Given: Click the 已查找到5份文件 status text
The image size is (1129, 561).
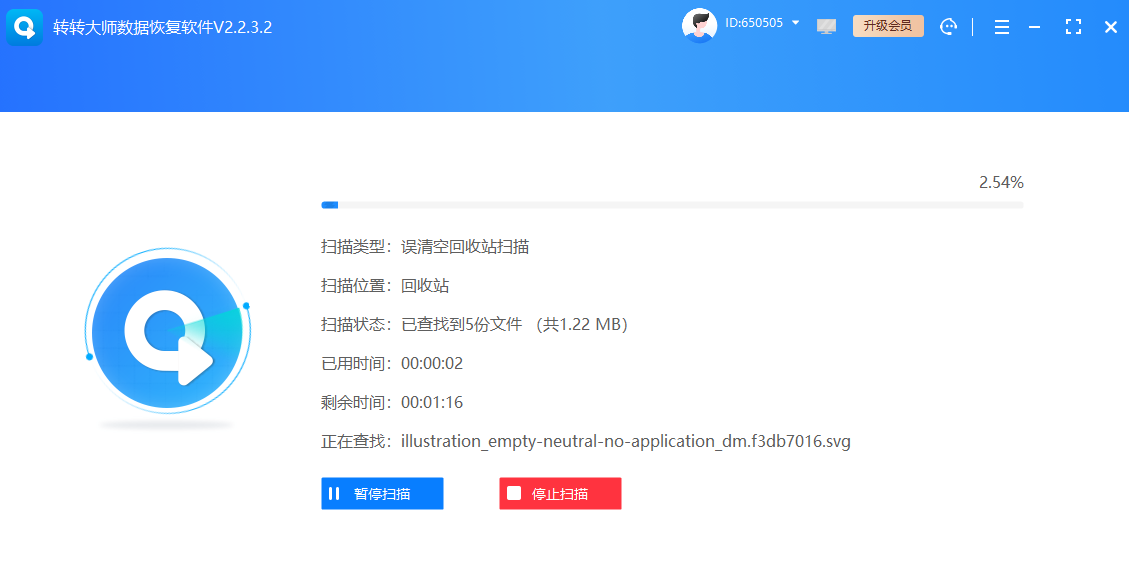Looking at the screenshot, I should pyautogui.click(x=461, y=325).
